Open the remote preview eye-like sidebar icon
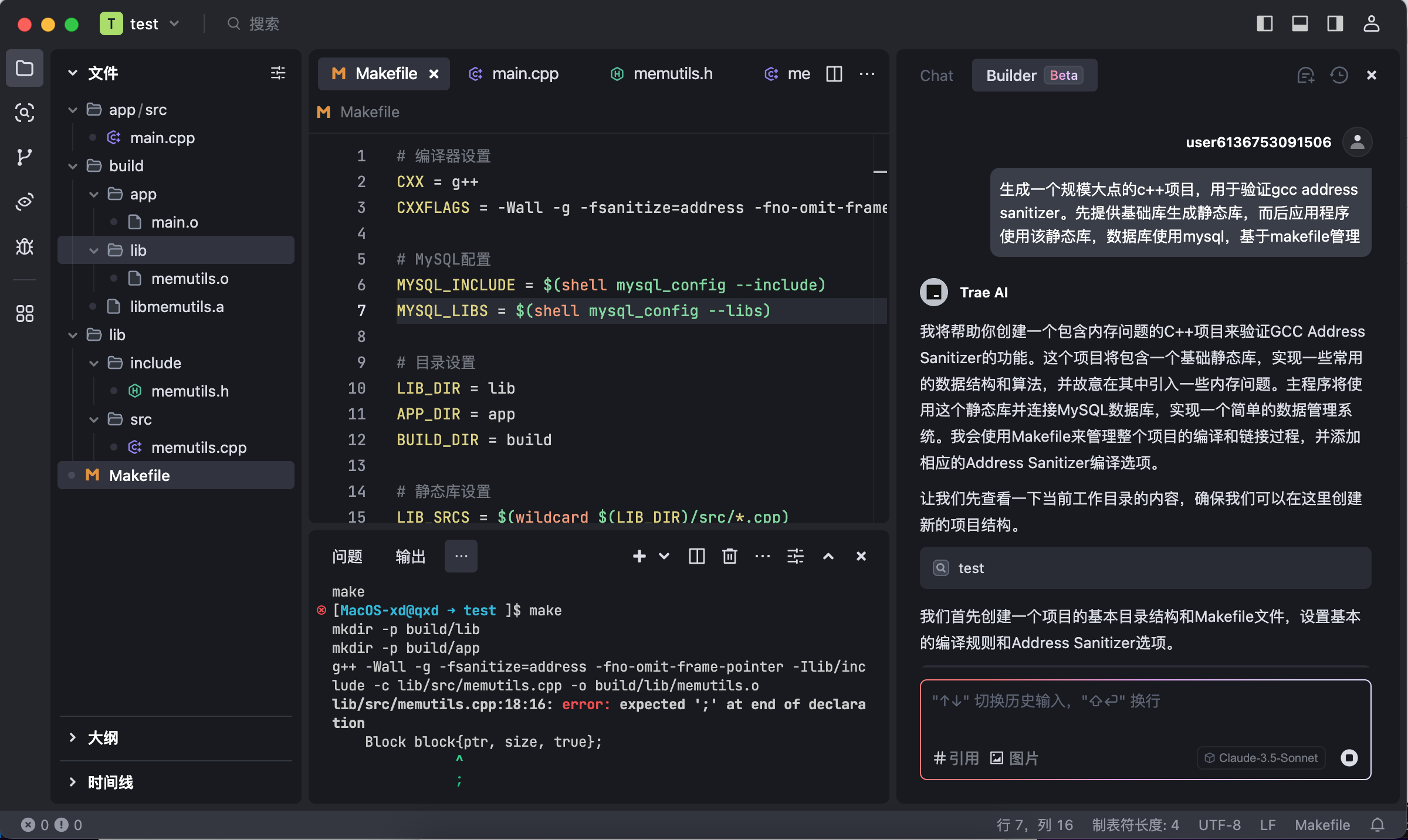This screenshot has height=840, width=1408. [x=25, y=202]
